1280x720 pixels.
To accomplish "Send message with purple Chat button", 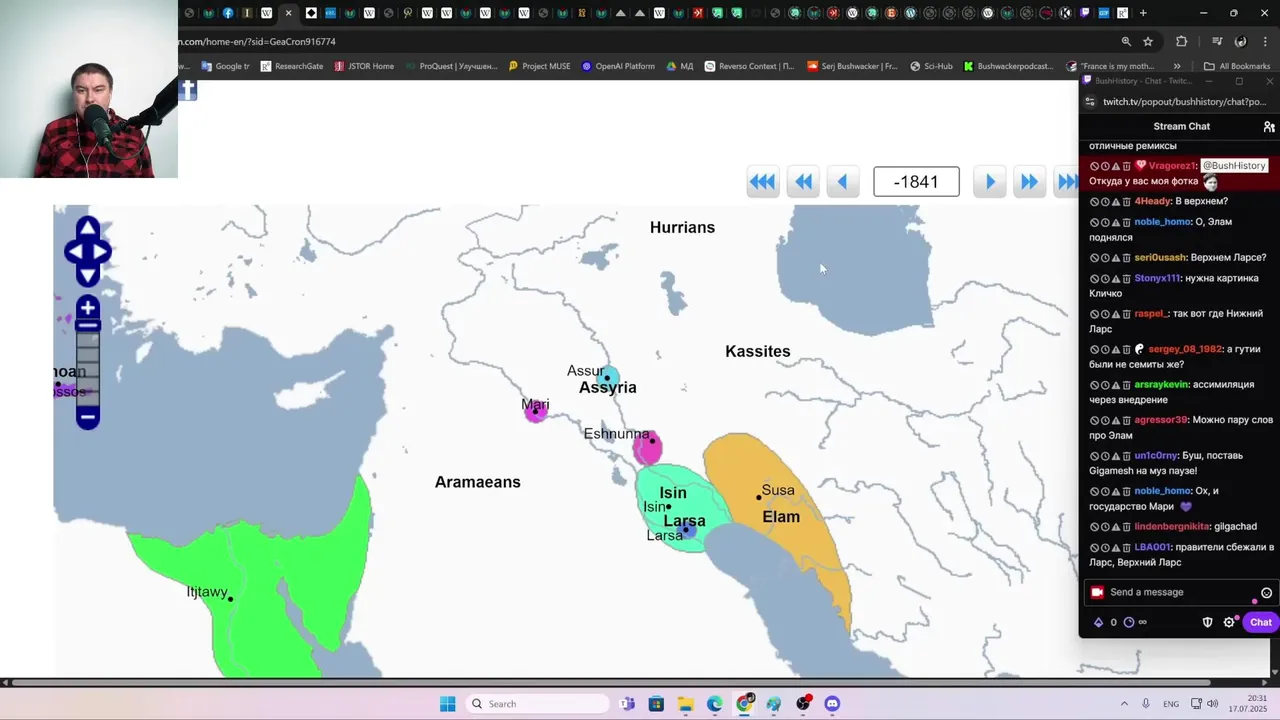I will point(1260,622).
